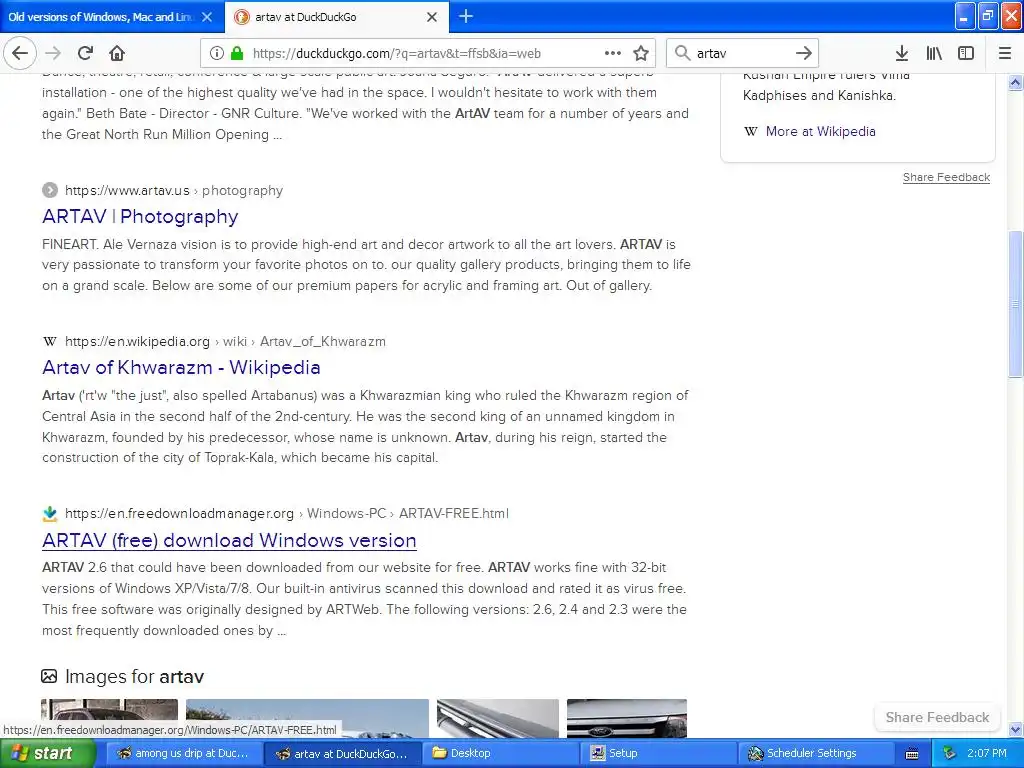1024x768 pixels.
Task: Open the first car image thumbnail
Action: [x=109, y=718]
